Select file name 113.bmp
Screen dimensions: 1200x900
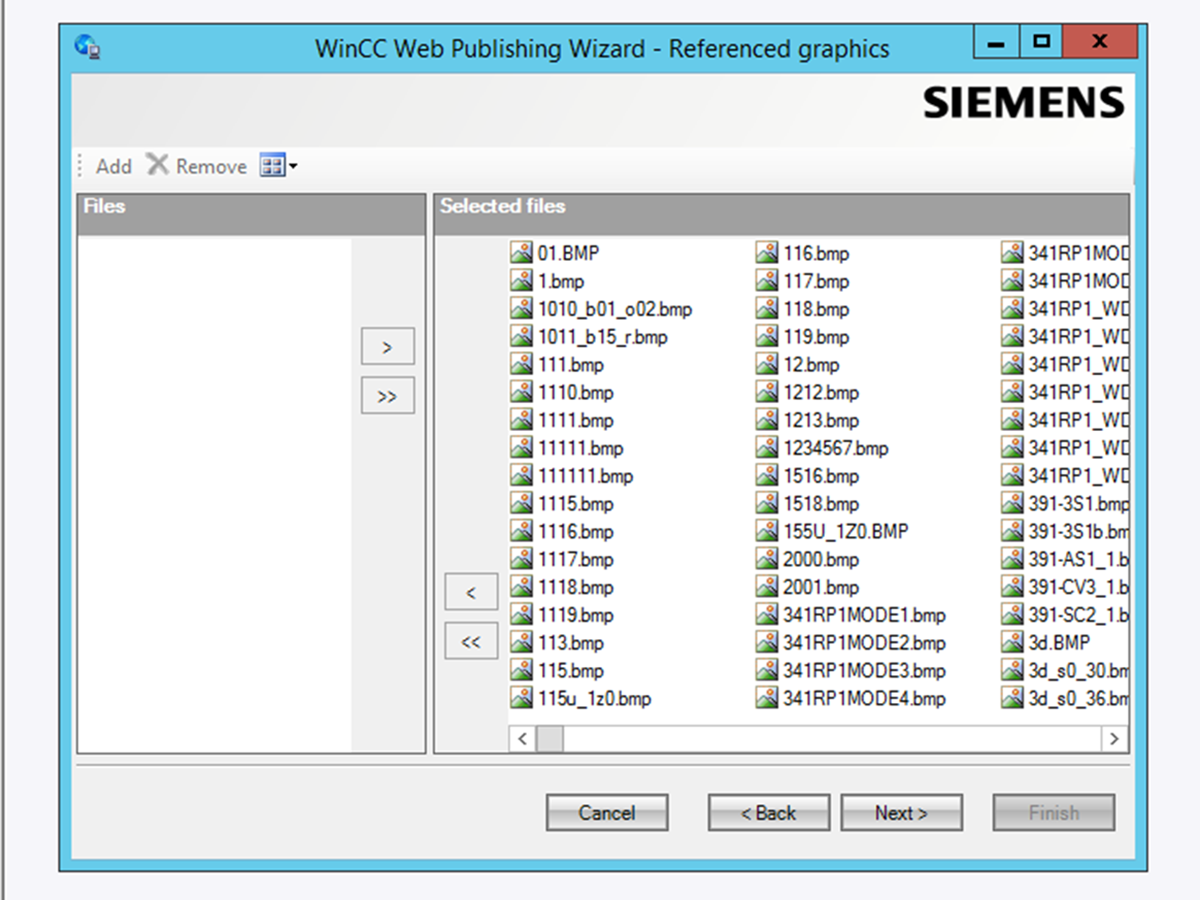pyautogui.click(x=571, y=642)
